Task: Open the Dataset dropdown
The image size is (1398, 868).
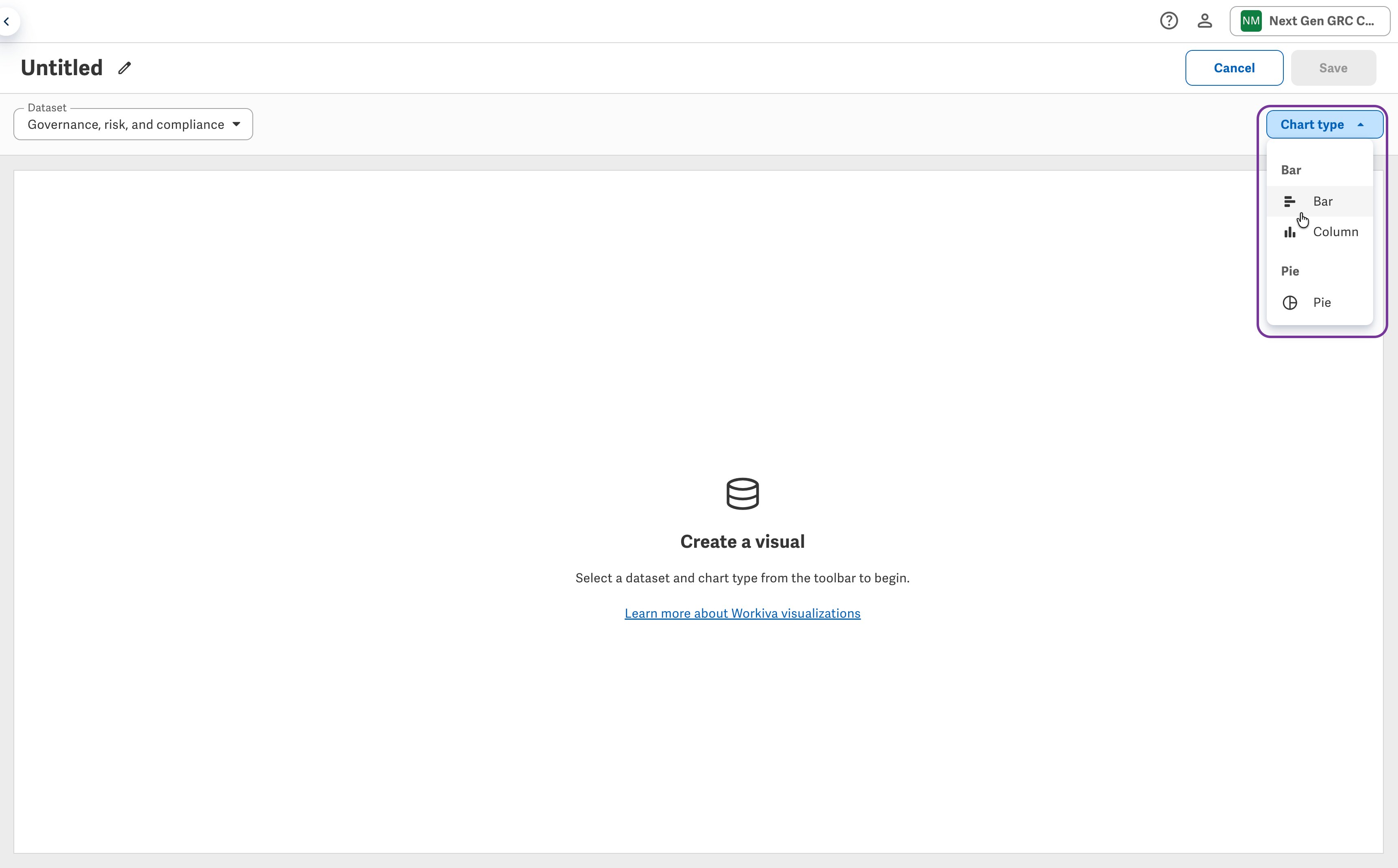Action: coord(133,124)
